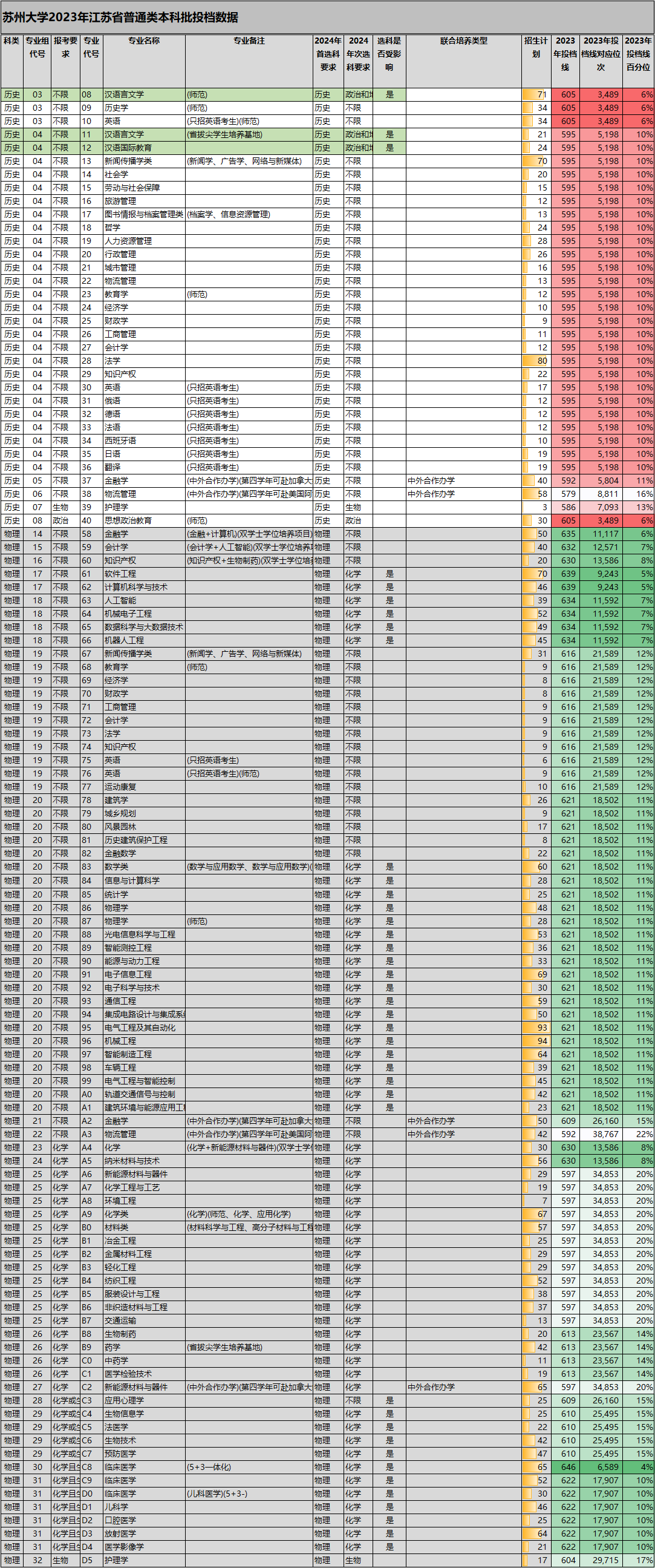655x1568 pixels.
Task: Click the 联合培养类型 column header
Action: tap(463, 41)
